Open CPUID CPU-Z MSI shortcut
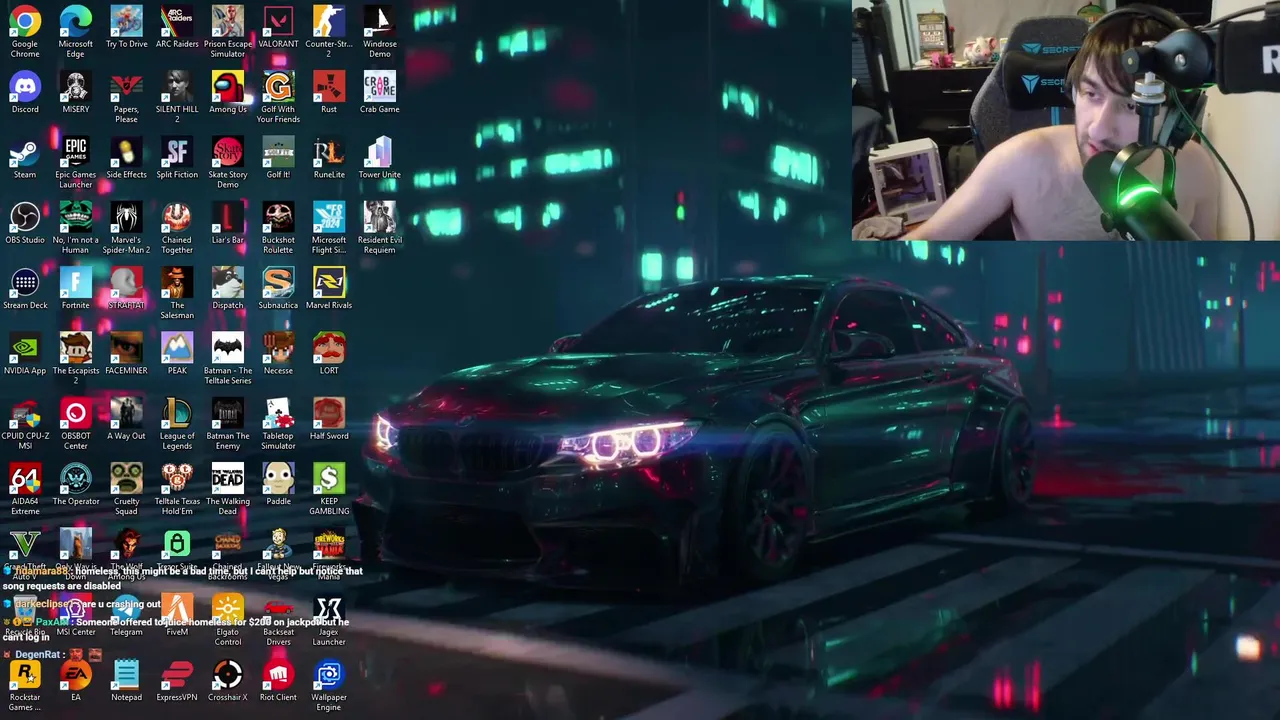 point(25,413)
